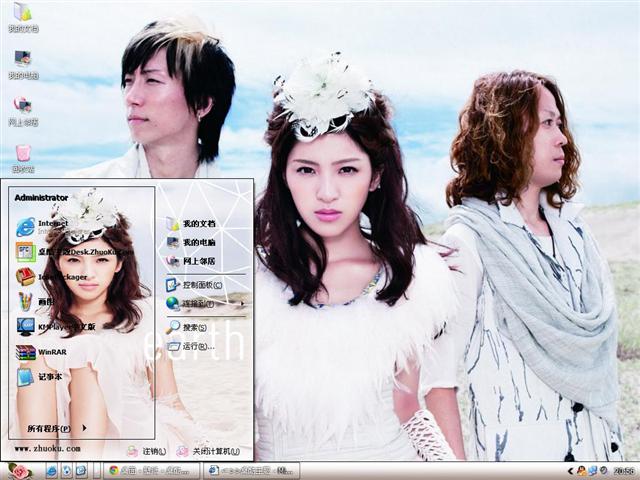Click the taskbar clock

point(624,471)
